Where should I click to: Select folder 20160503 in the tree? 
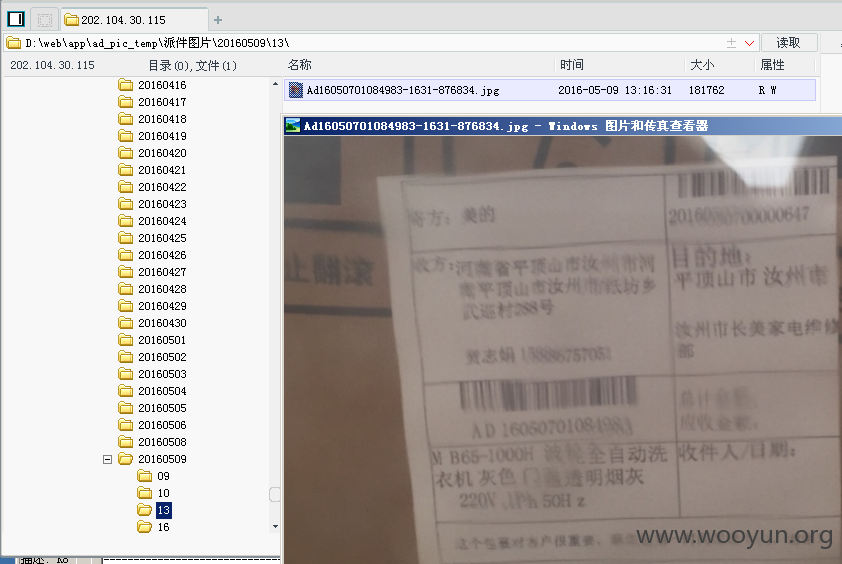(x=162, y=374)
